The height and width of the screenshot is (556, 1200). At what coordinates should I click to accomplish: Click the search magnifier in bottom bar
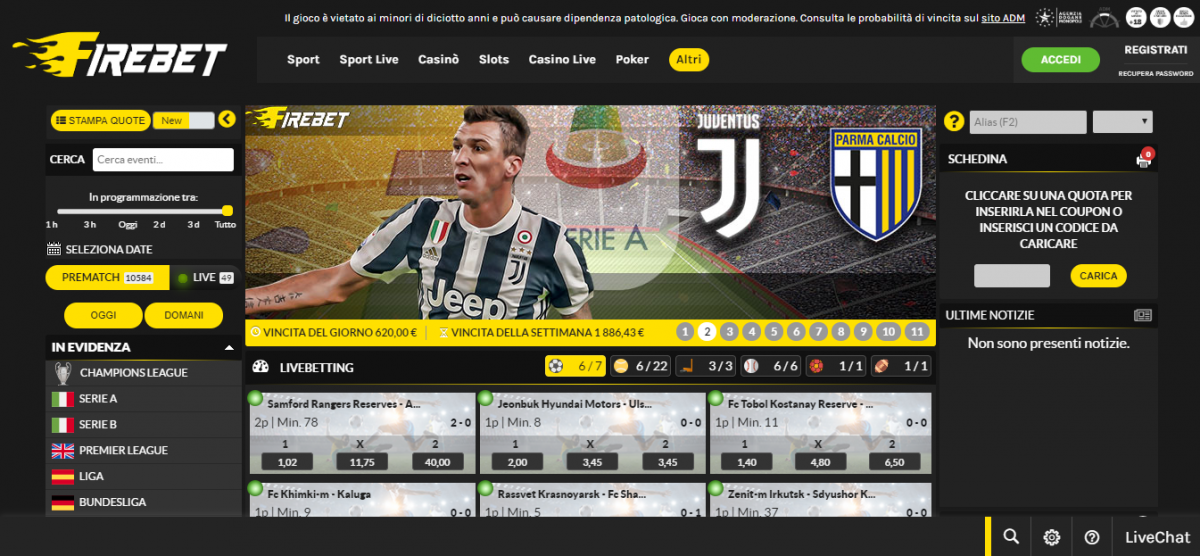(x=1011, y=537)
